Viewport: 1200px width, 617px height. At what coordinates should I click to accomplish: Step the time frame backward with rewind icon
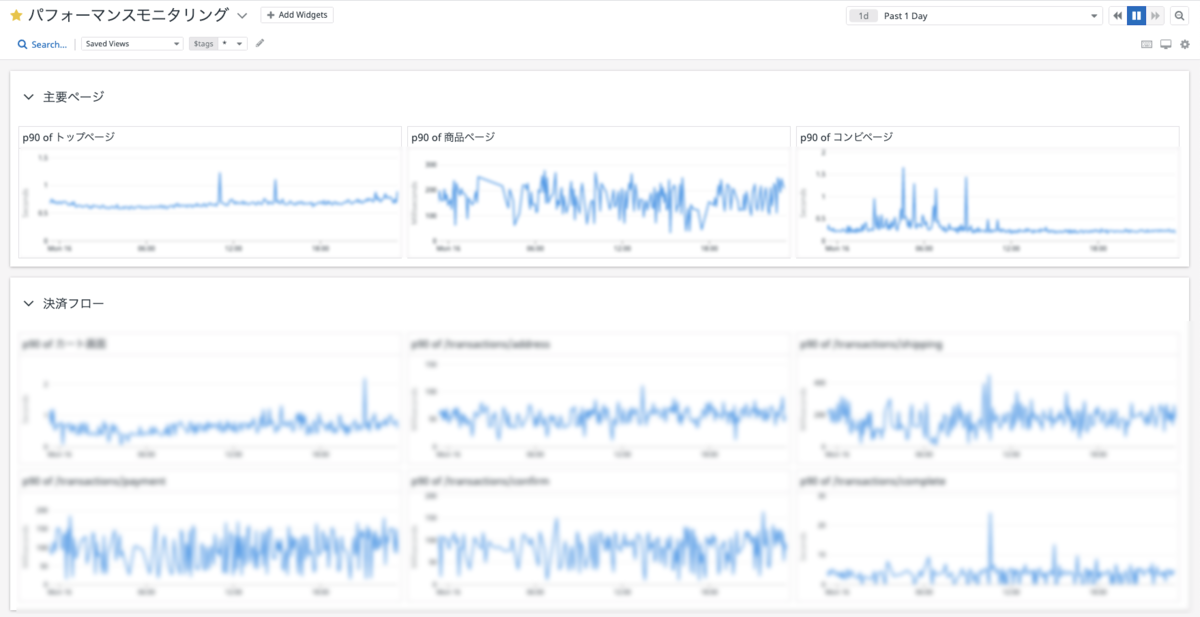click(x=1118, y=16)
